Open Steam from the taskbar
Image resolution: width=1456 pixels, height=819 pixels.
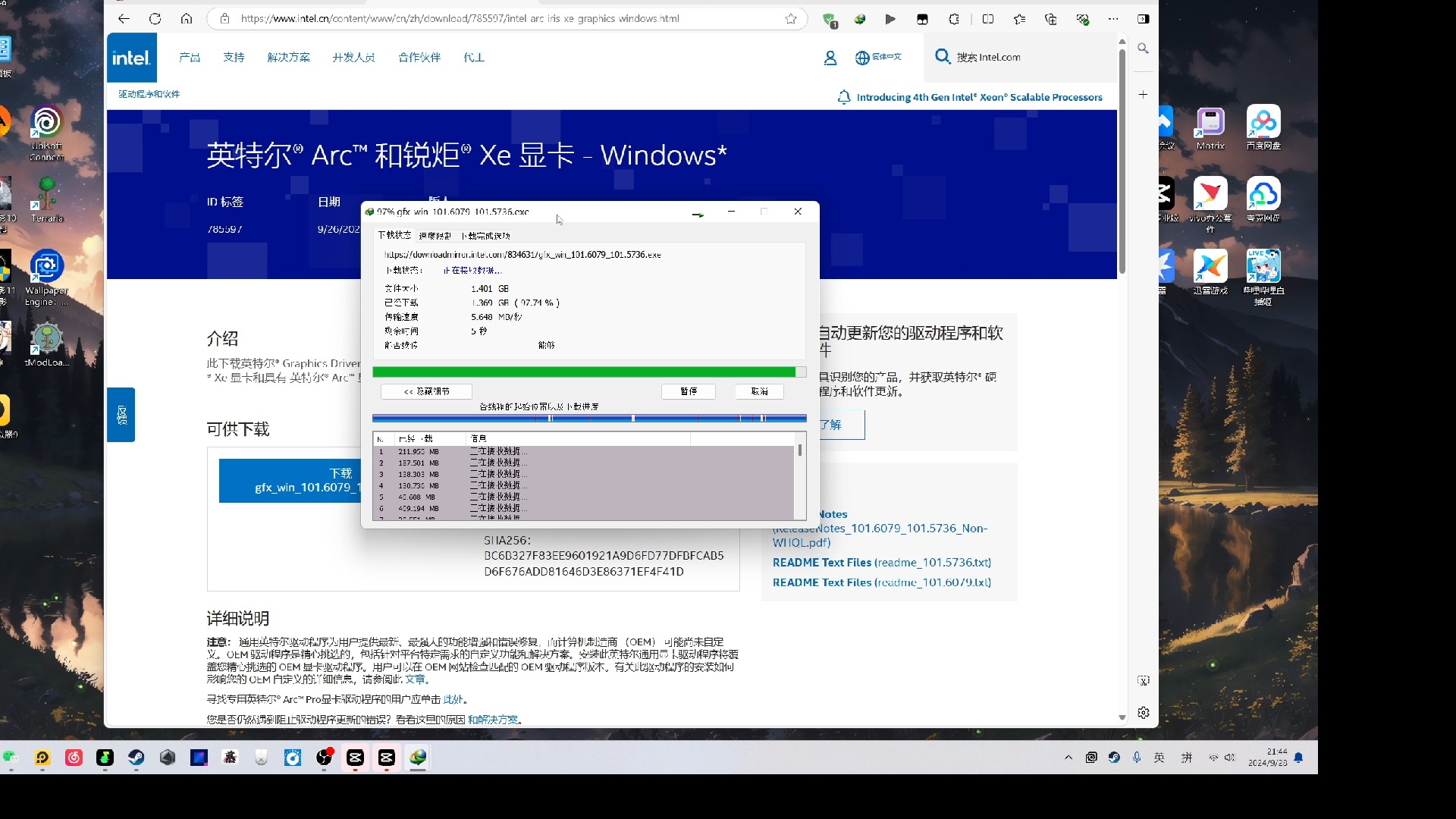pos(136,758)
